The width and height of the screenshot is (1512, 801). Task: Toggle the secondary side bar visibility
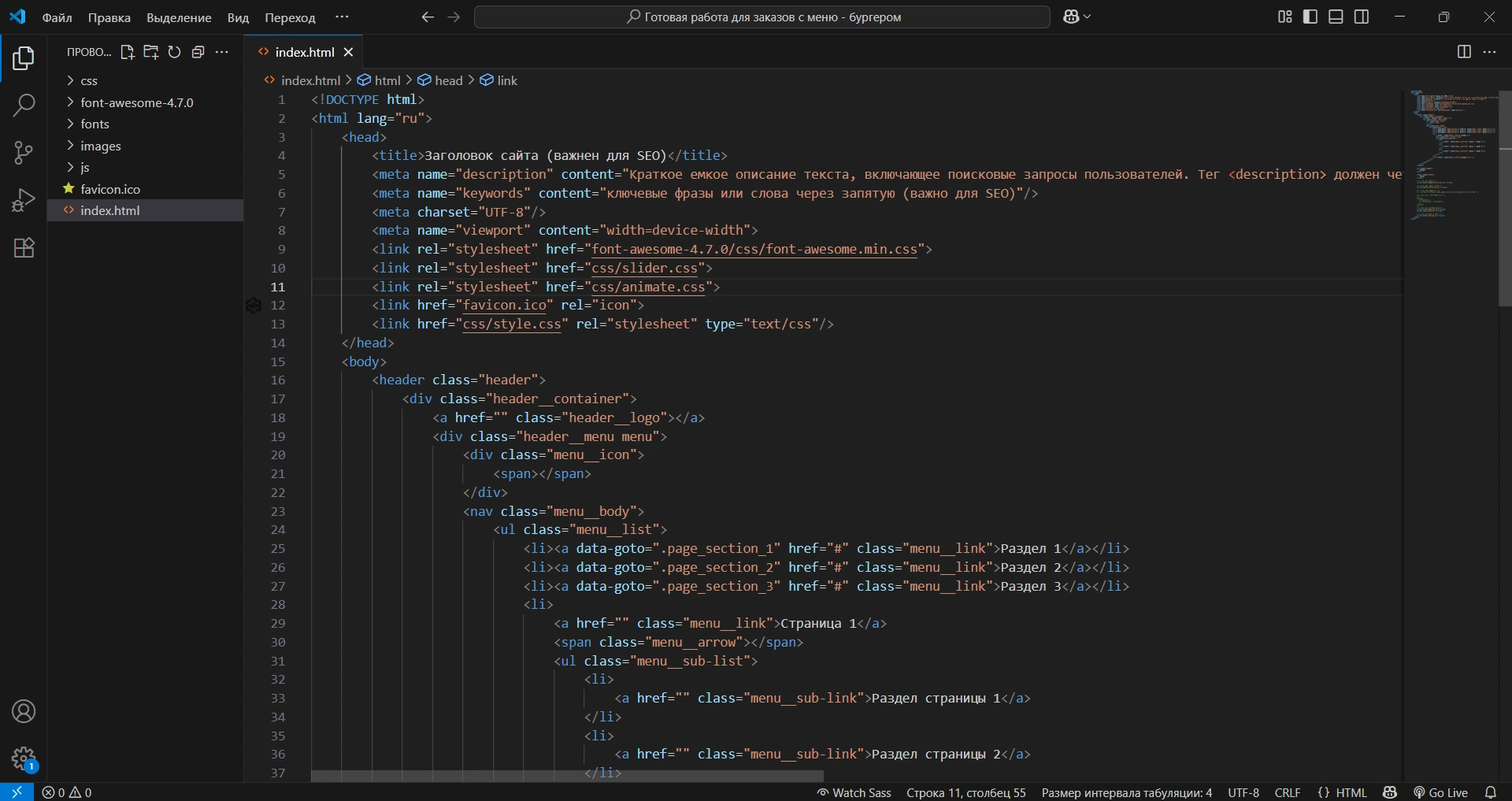pyautogui.click(x=1362, y=17)
